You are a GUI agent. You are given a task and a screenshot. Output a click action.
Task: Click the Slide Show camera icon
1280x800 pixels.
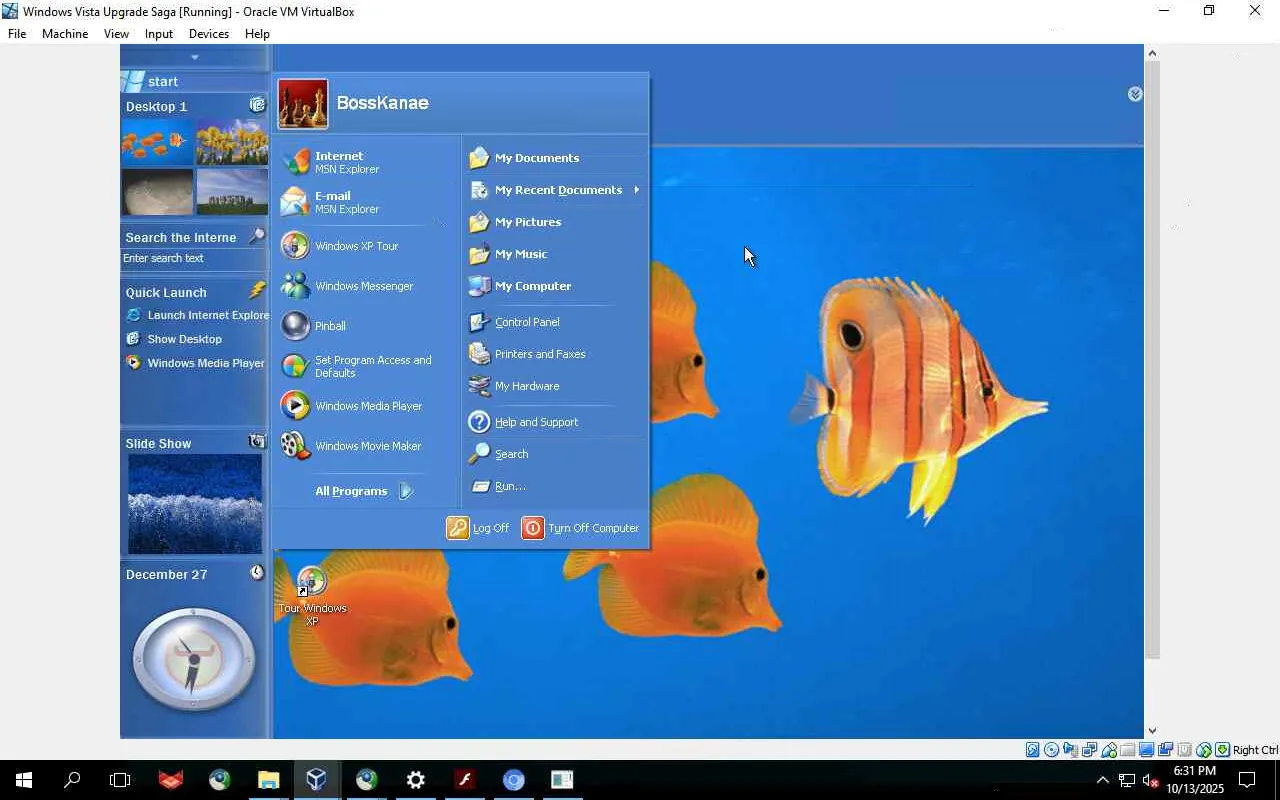point(257,442)
